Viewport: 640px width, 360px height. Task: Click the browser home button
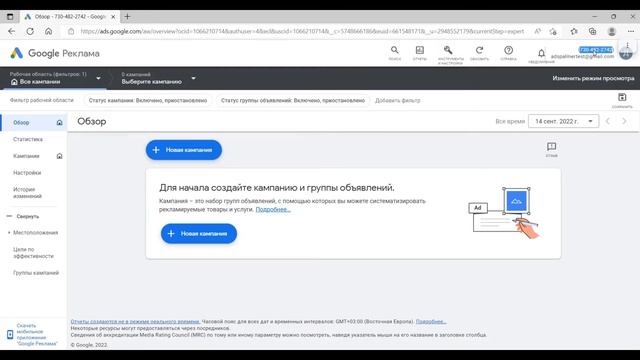[x=48, y=31]
